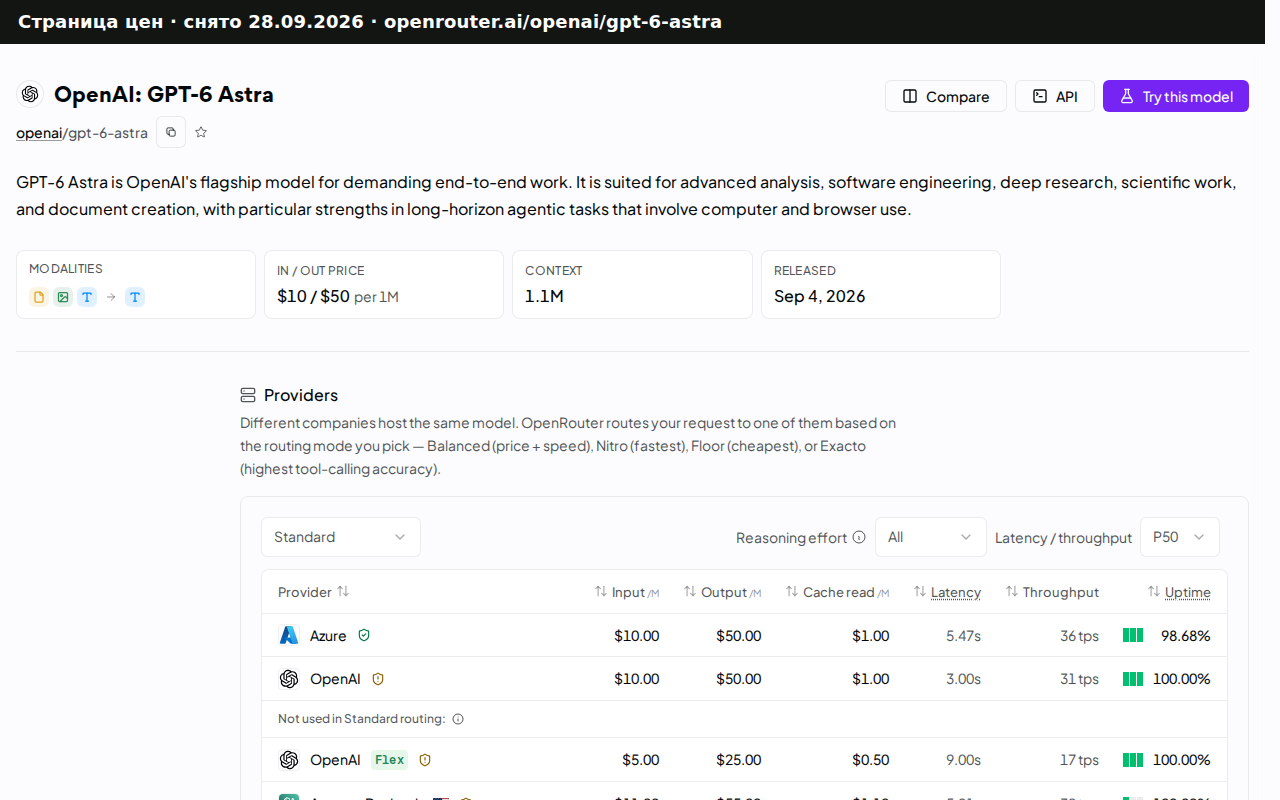Click sort arrows next to Throughput header
Viewport: 1280px width, 800px height.
(1012, 591)
